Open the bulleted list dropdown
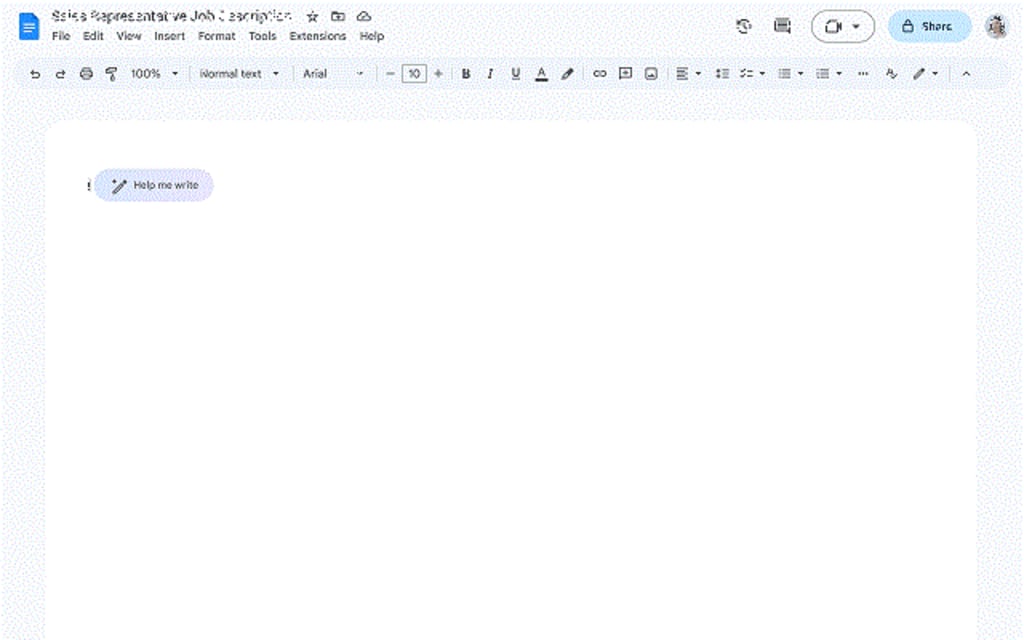The height and width of the screenshot is (640, 1024). tap(791, 74)
